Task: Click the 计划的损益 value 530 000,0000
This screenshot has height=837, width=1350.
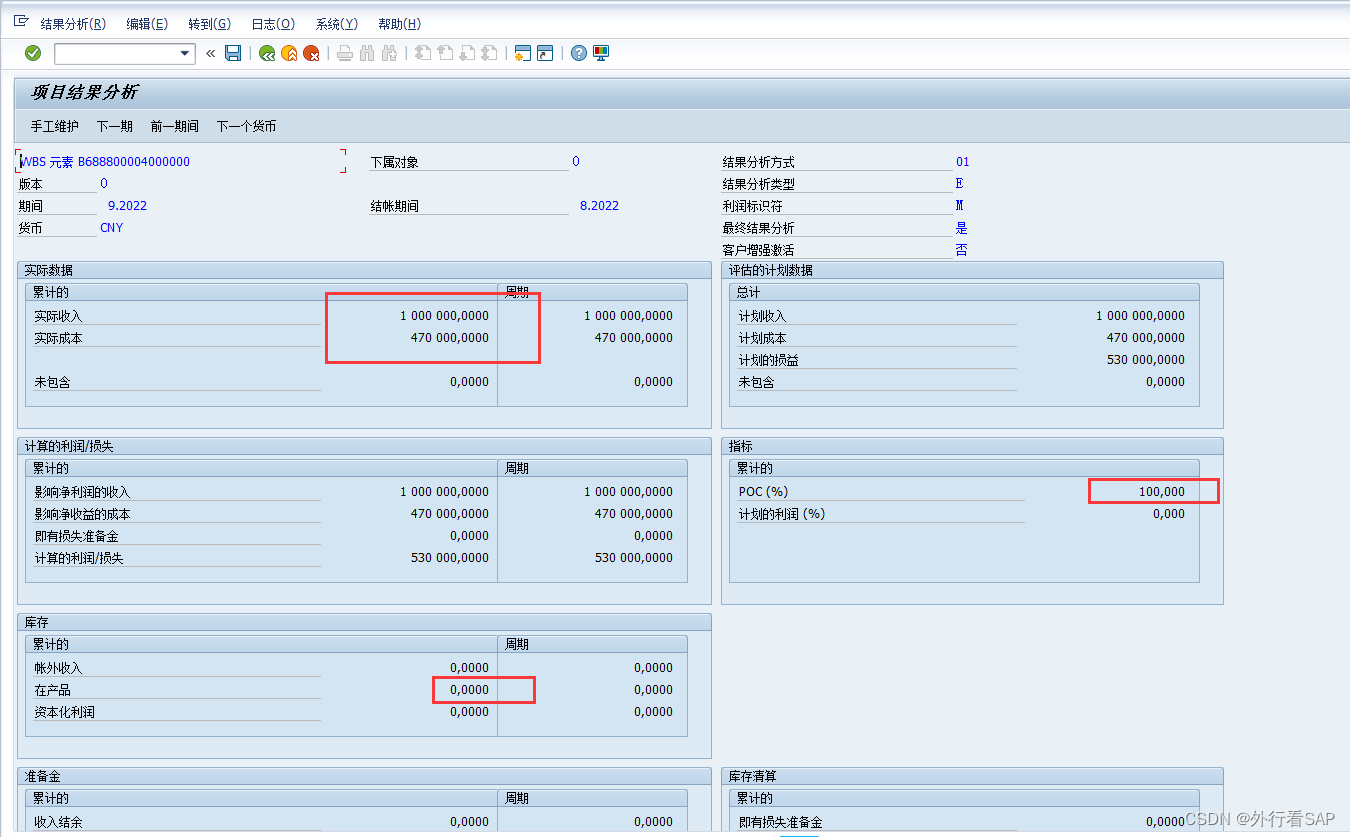Action: pyautogui.click(x=1145, y=360)
